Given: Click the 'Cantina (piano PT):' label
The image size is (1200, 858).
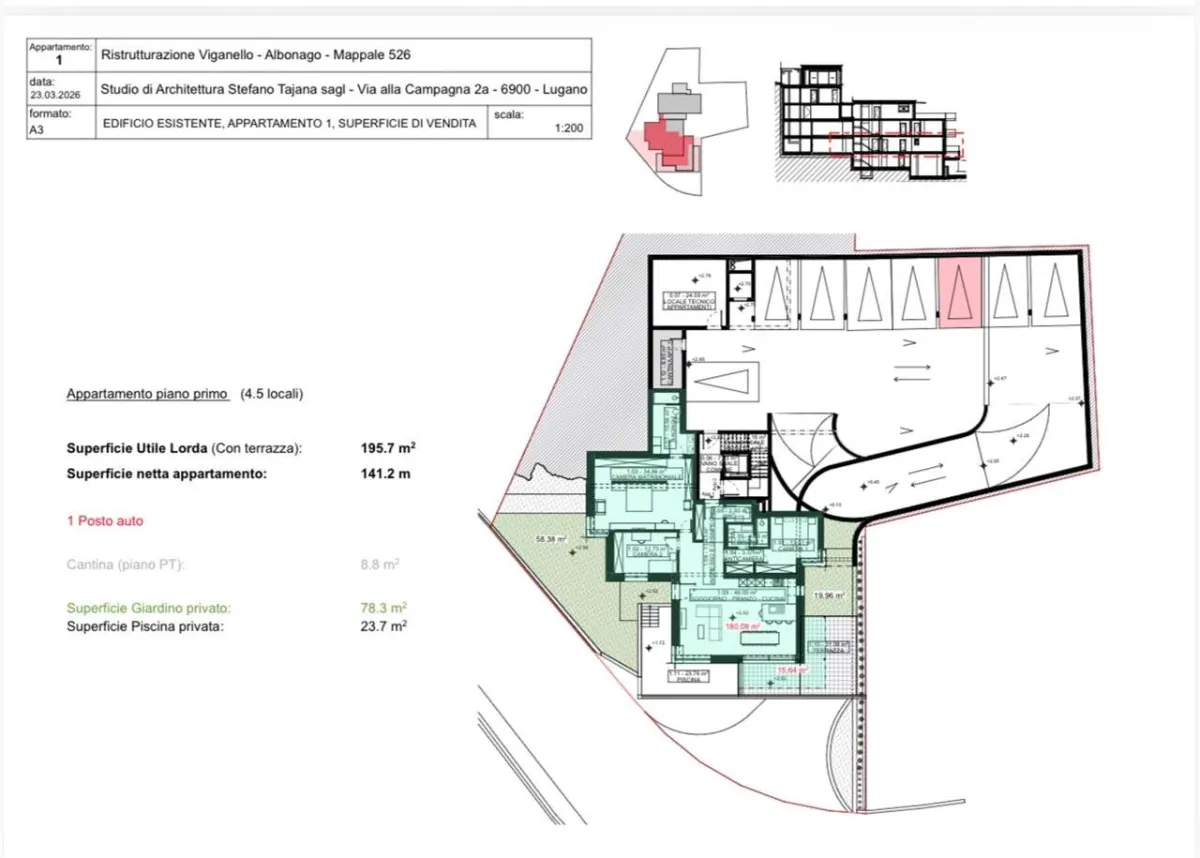Looking at the screenshot, I should click(126, 565).
